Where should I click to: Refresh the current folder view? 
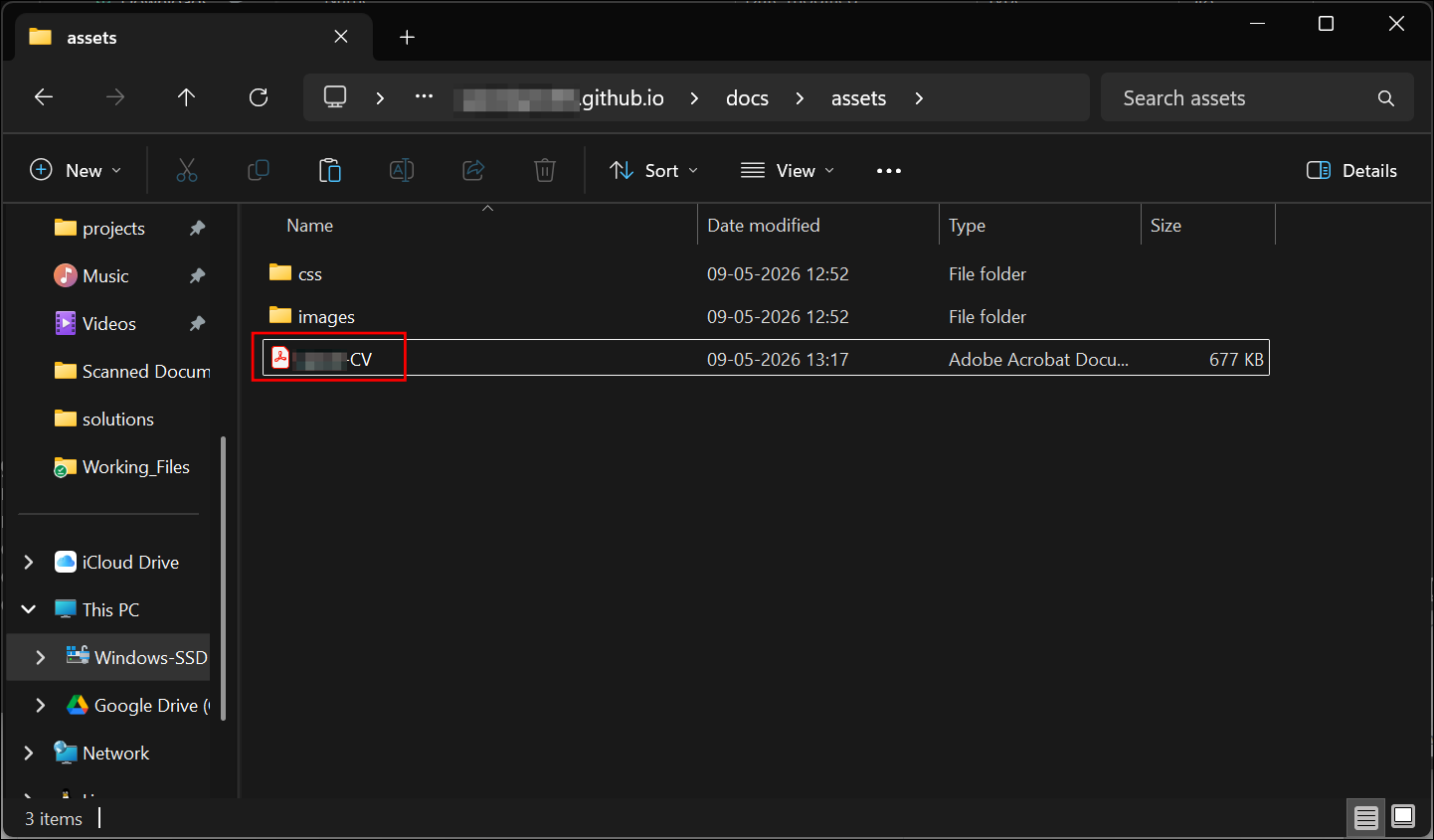259,97
